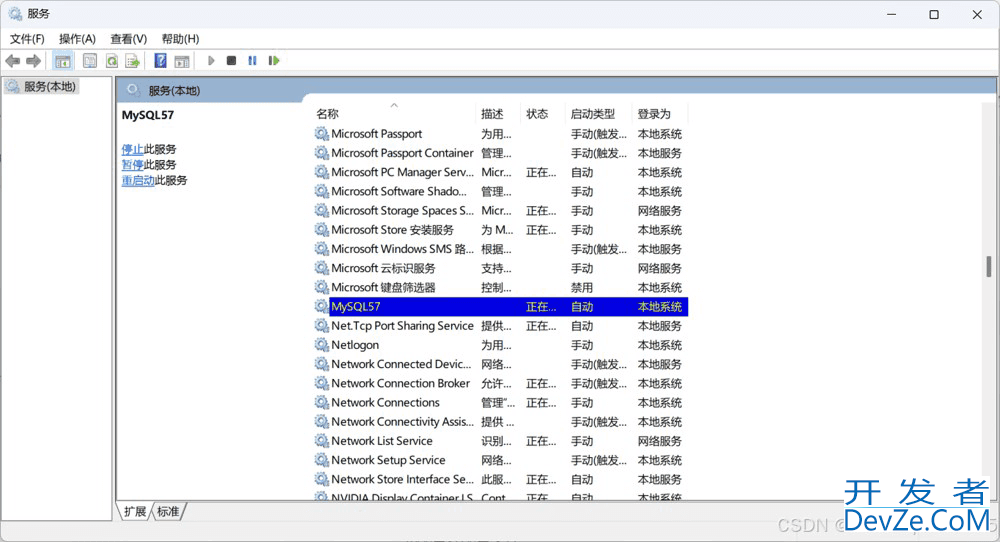Click 自动 startup type in MySQL57 row
The width and height of the screenshot is (1000, 542).
pyautogui.click(x=582, y=307)
